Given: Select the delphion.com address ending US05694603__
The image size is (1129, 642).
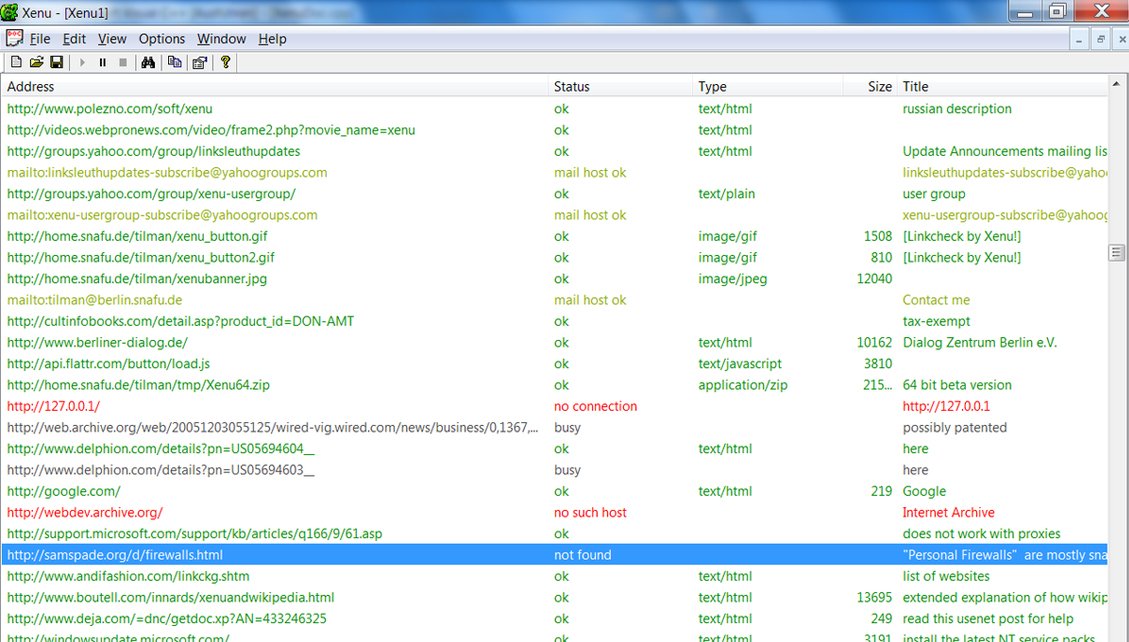Looking at the screenshot, I should point(161,470).
